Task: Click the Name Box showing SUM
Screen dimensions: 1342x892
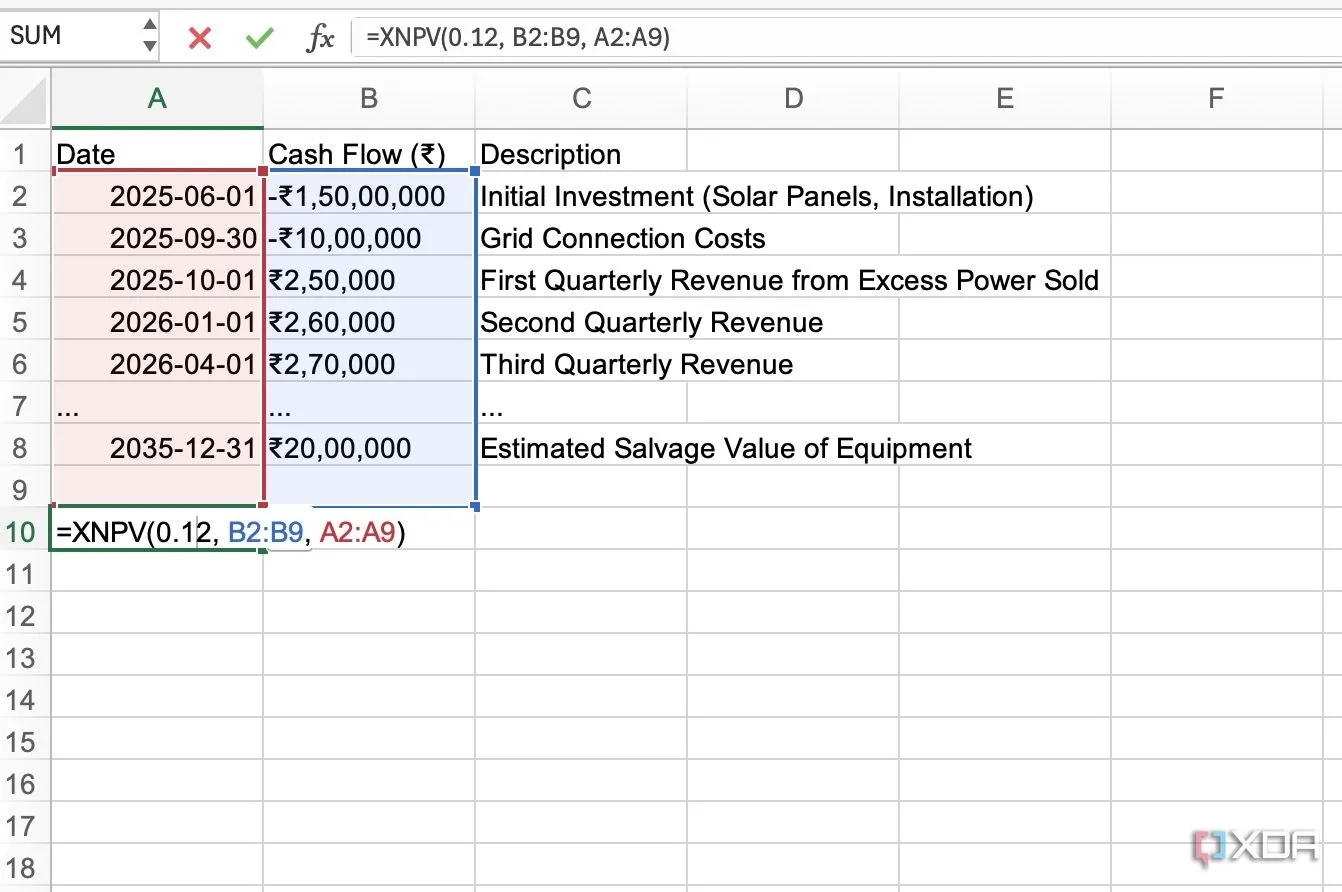Action: (70, 36)
